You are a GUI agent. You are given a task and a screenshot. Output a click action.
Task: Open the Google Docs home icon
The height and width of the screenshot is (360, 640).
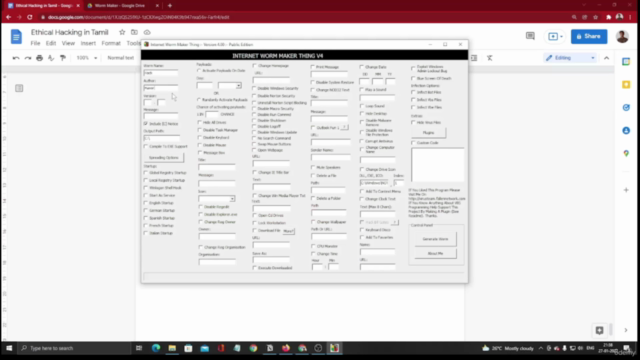(16, 37)
